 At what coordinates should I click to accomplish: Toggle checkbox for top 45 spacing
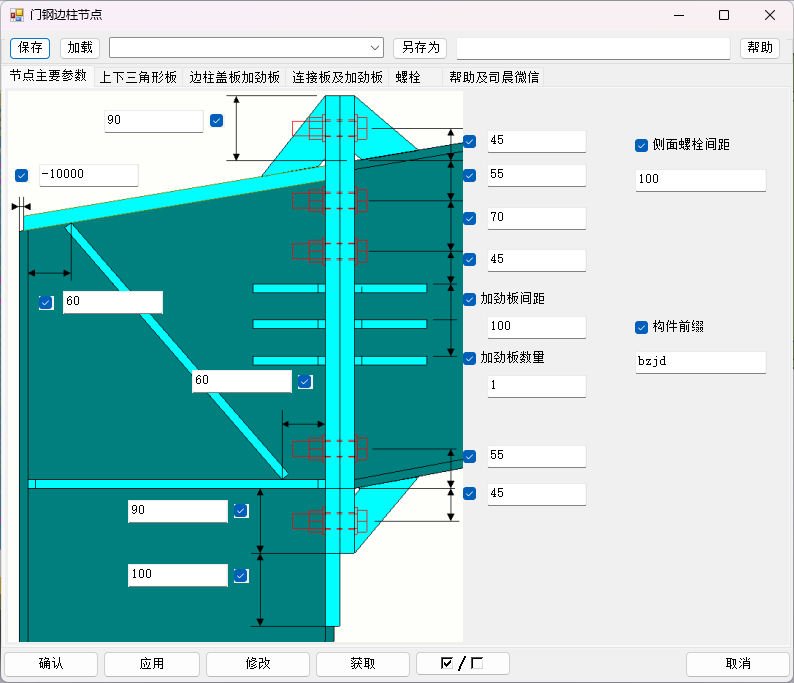click(x=469, y=141)
